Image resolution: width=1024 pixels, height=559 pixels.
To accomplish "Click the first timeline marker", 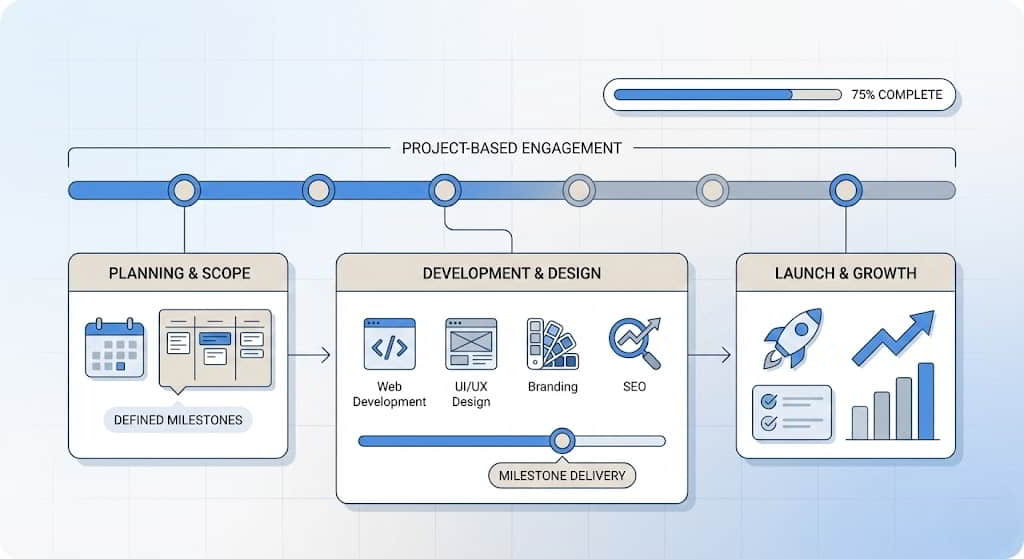I will pos(184,190).
